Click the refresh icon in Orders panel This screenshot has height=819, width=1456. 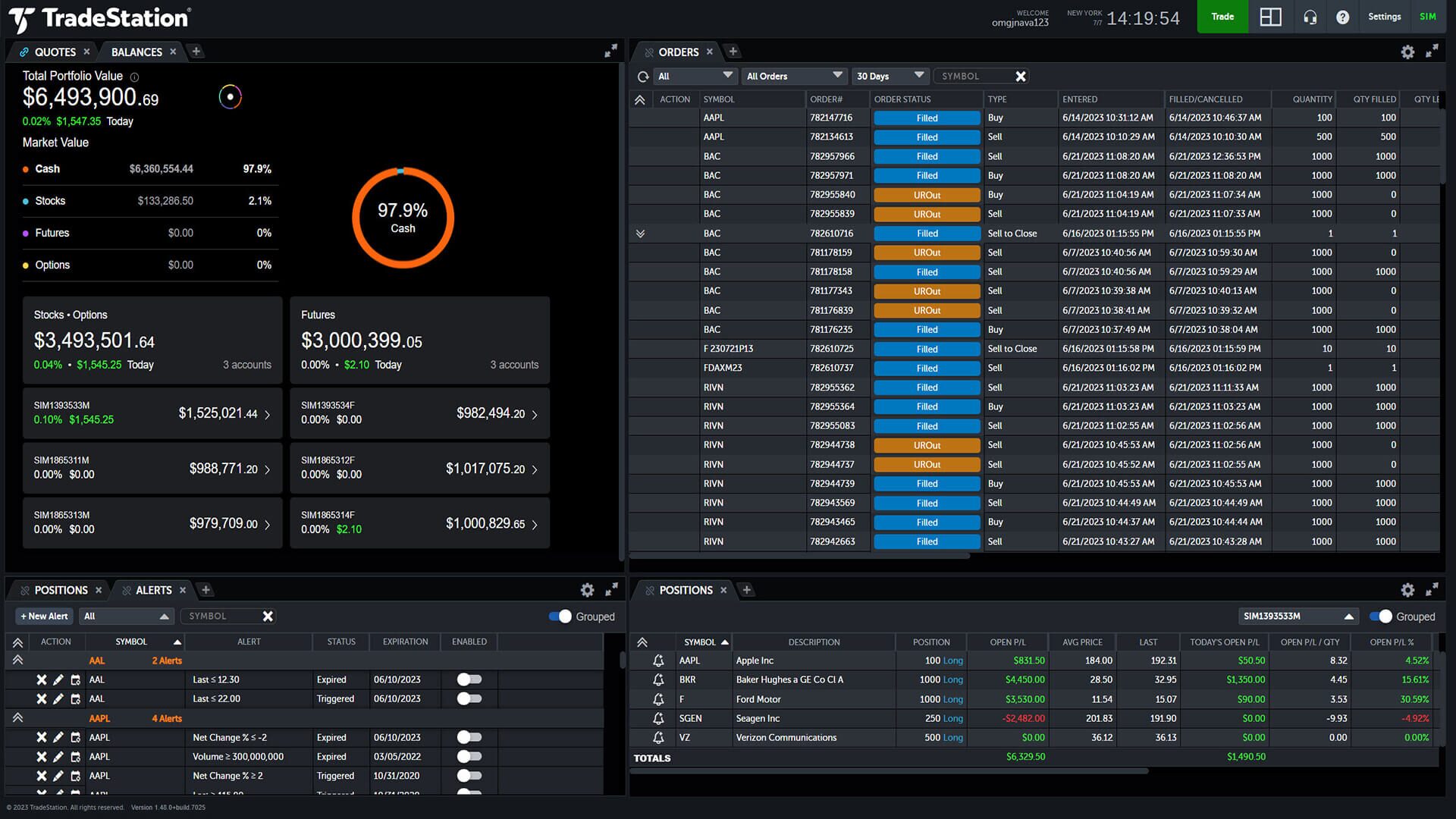point(641,75)
